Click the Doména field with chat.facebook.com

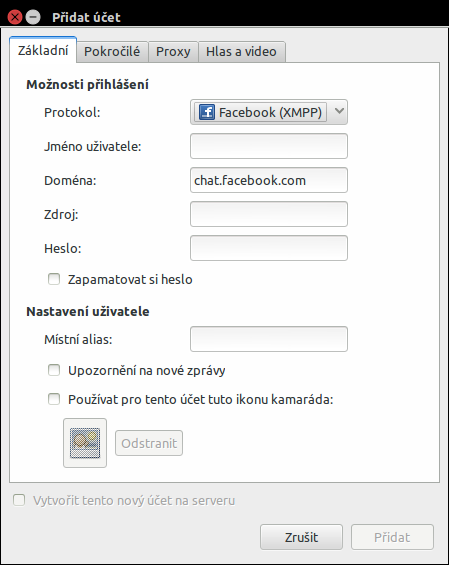coord(269,180)
